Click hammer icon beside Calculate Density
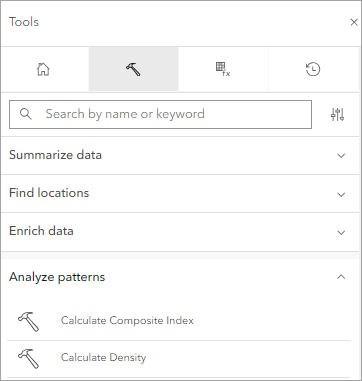The width and height of the screenshot is (362, 381). [28, 358]
